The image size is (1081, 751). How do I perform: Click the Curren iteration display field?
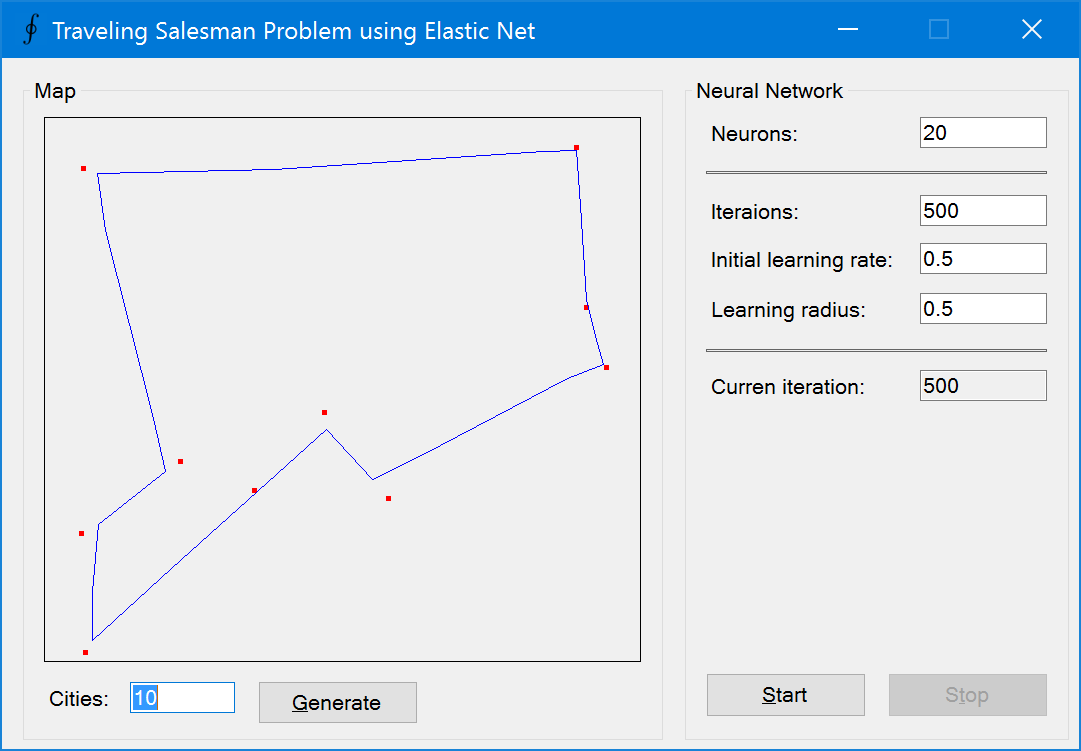coord(982,385)
